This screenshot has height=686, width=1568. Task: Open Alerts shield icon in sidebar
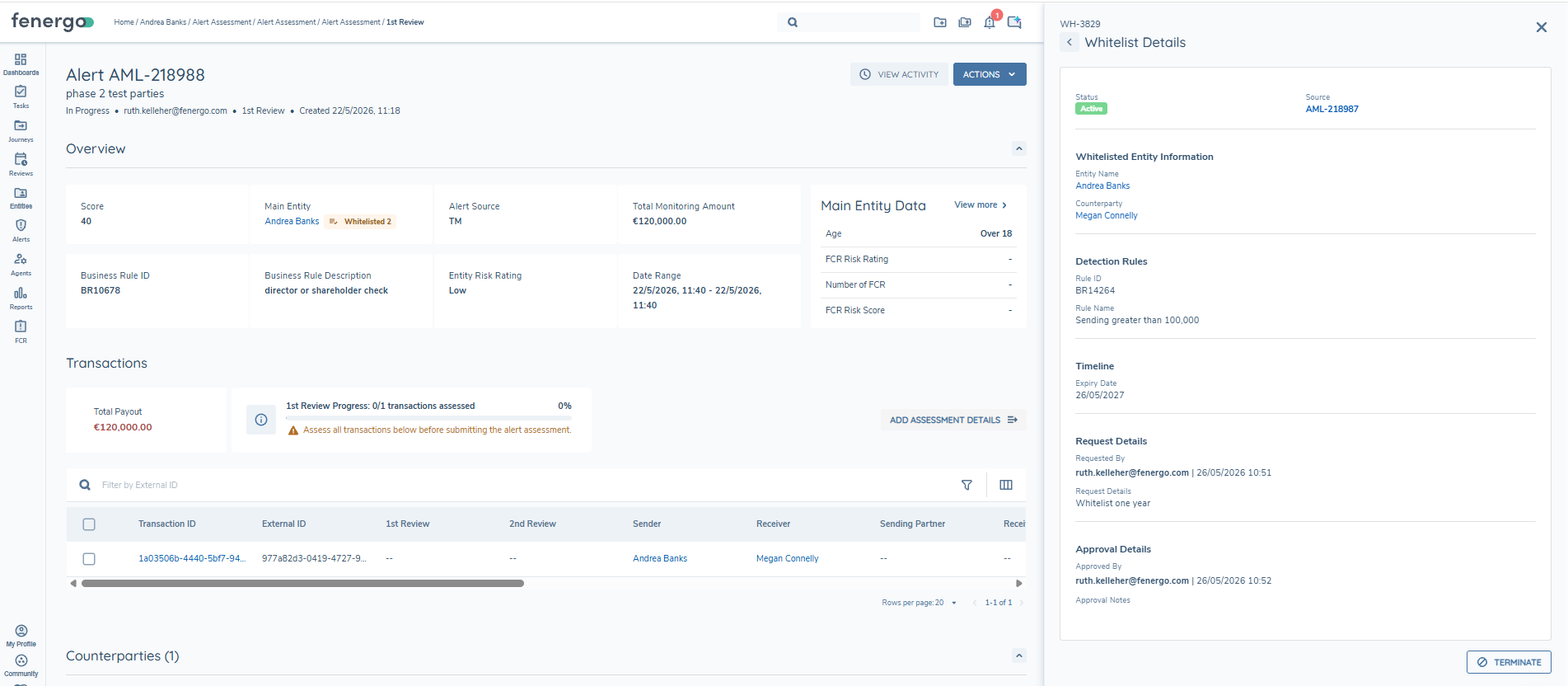click(21, 225)
